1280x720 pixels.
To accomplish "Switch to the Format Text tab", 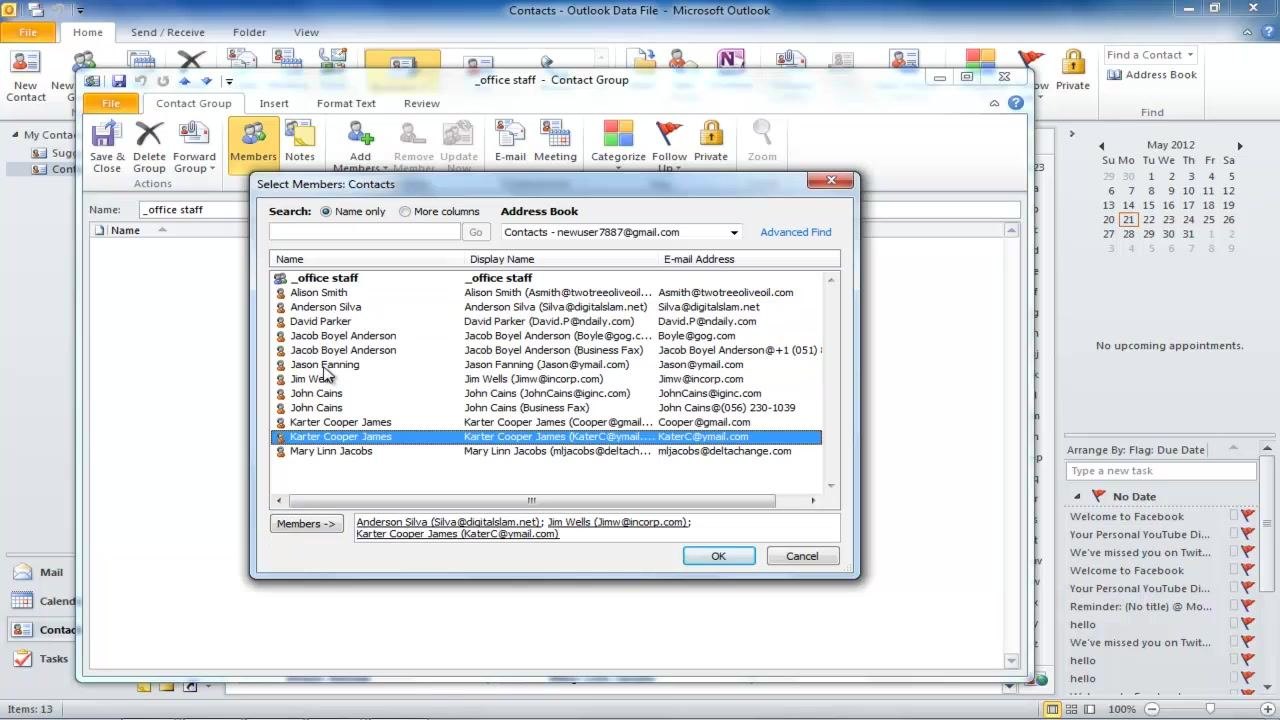I will pyautogui.click(x=346, y=103).
